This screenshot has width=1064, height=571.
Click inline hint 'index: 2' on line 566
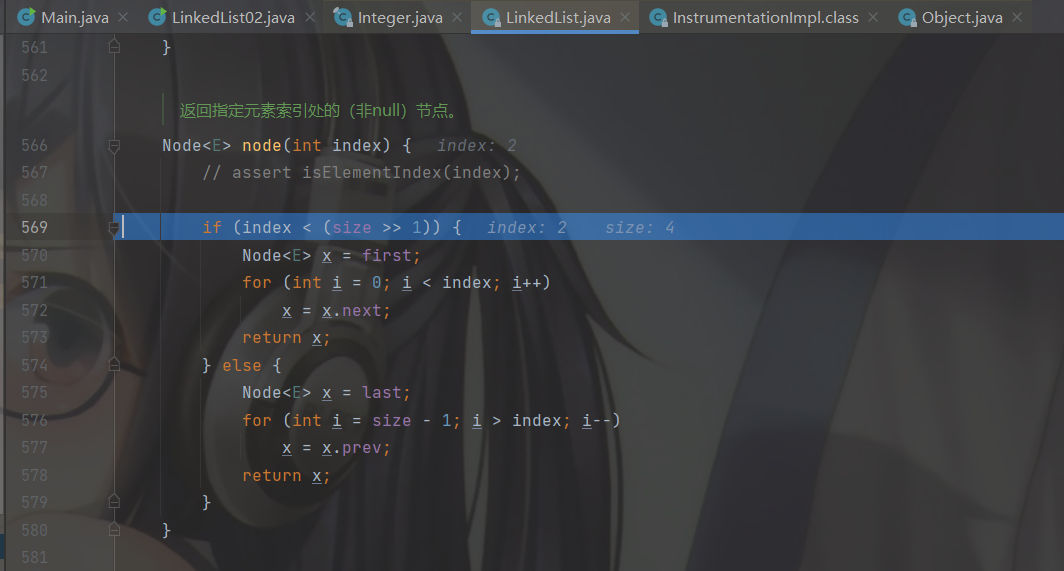[x=476, y=145]
